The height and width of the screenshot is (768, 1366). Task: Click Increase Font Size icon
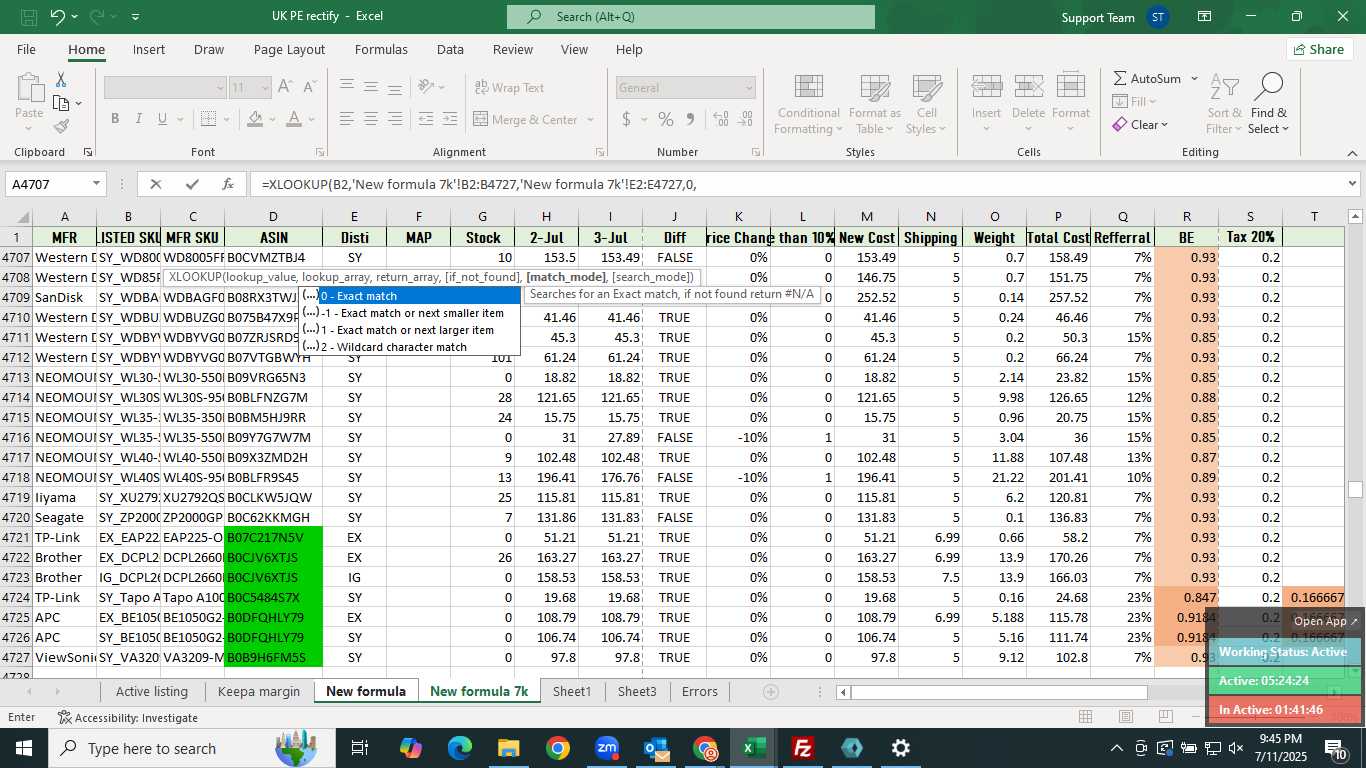(x=285, y=88)
